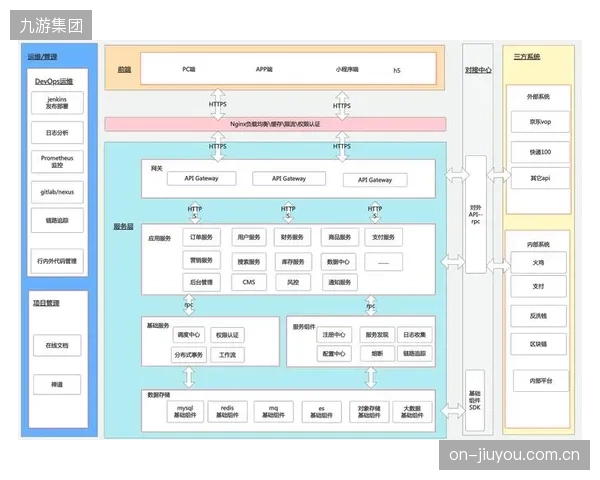Select the 后台管理 box

tap(201, 282)
